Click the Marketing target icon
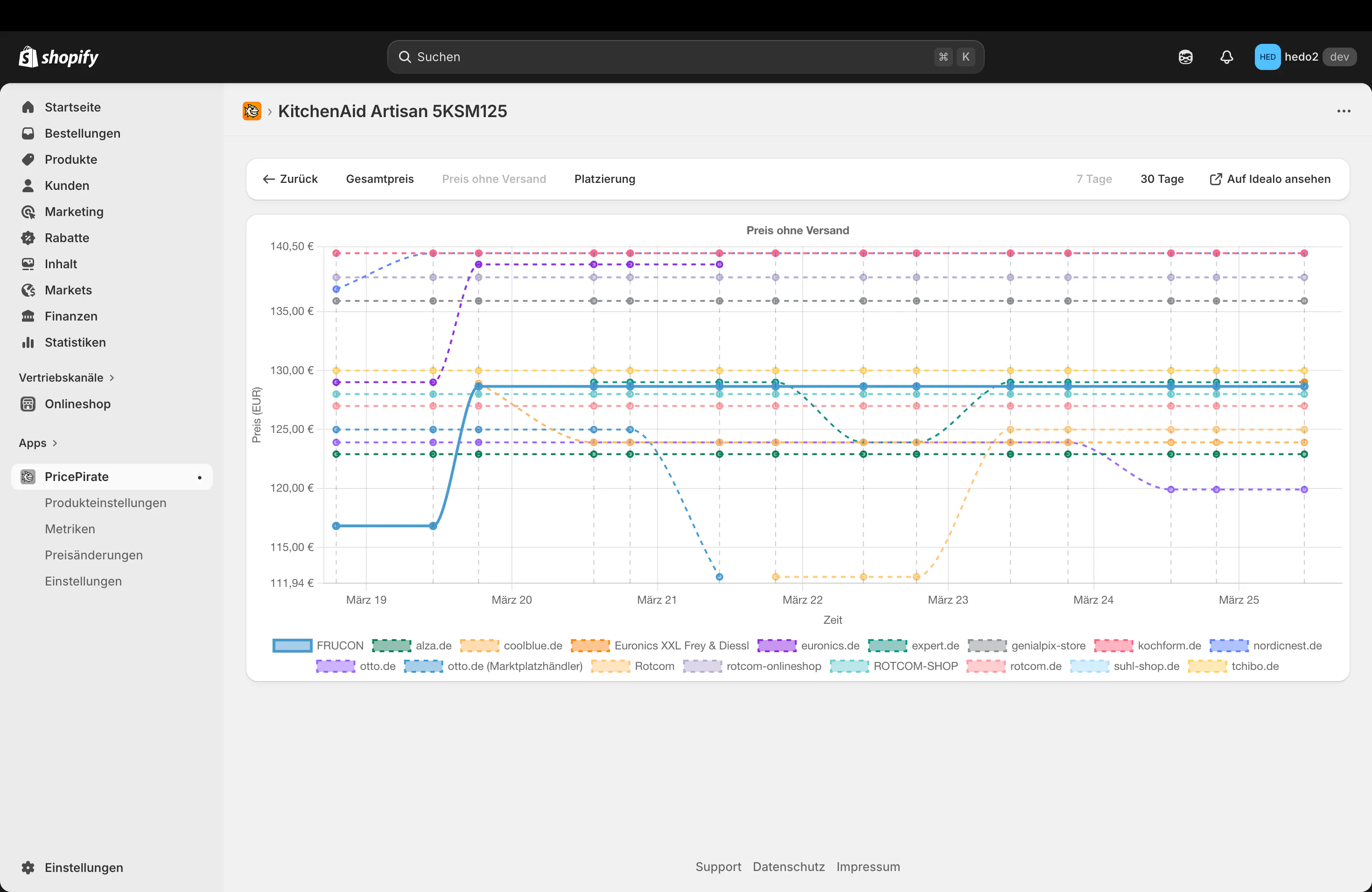1372x892 pixels. (x=28, y=212)
